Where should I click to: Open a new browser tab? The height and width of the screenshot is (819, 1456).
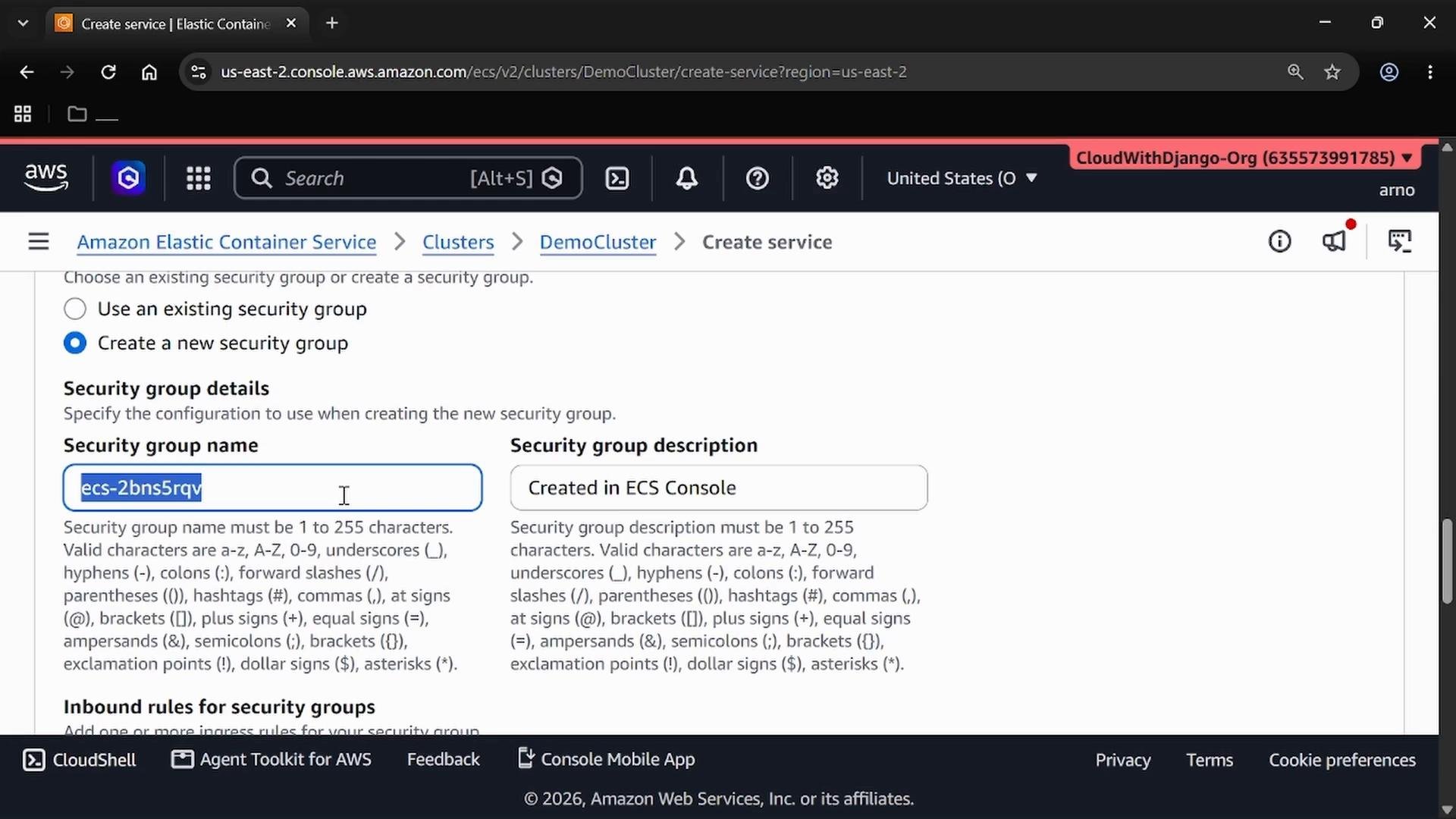tap(332, 23)
